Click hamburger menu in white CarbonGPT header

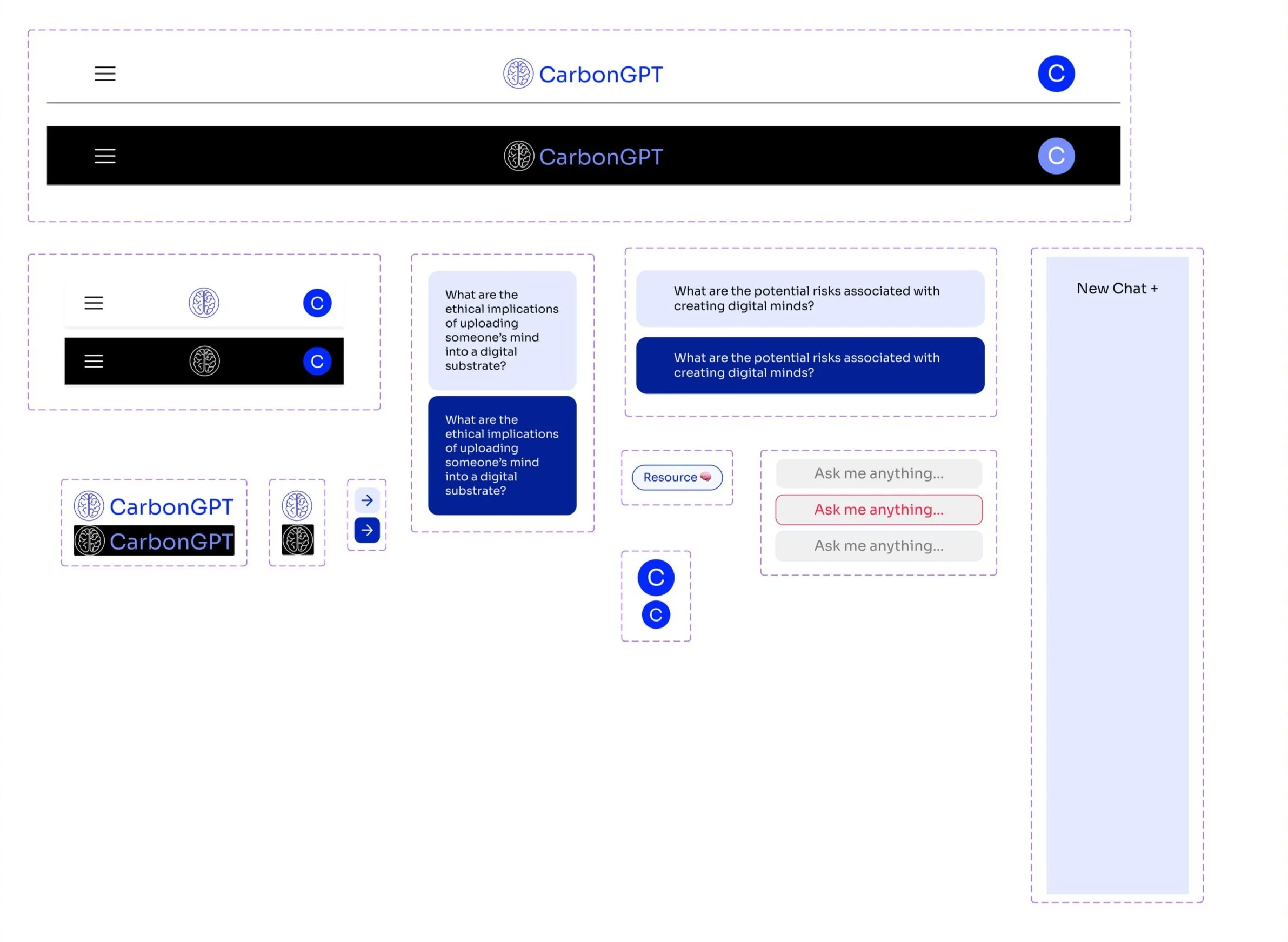click(x=105, y=74)
